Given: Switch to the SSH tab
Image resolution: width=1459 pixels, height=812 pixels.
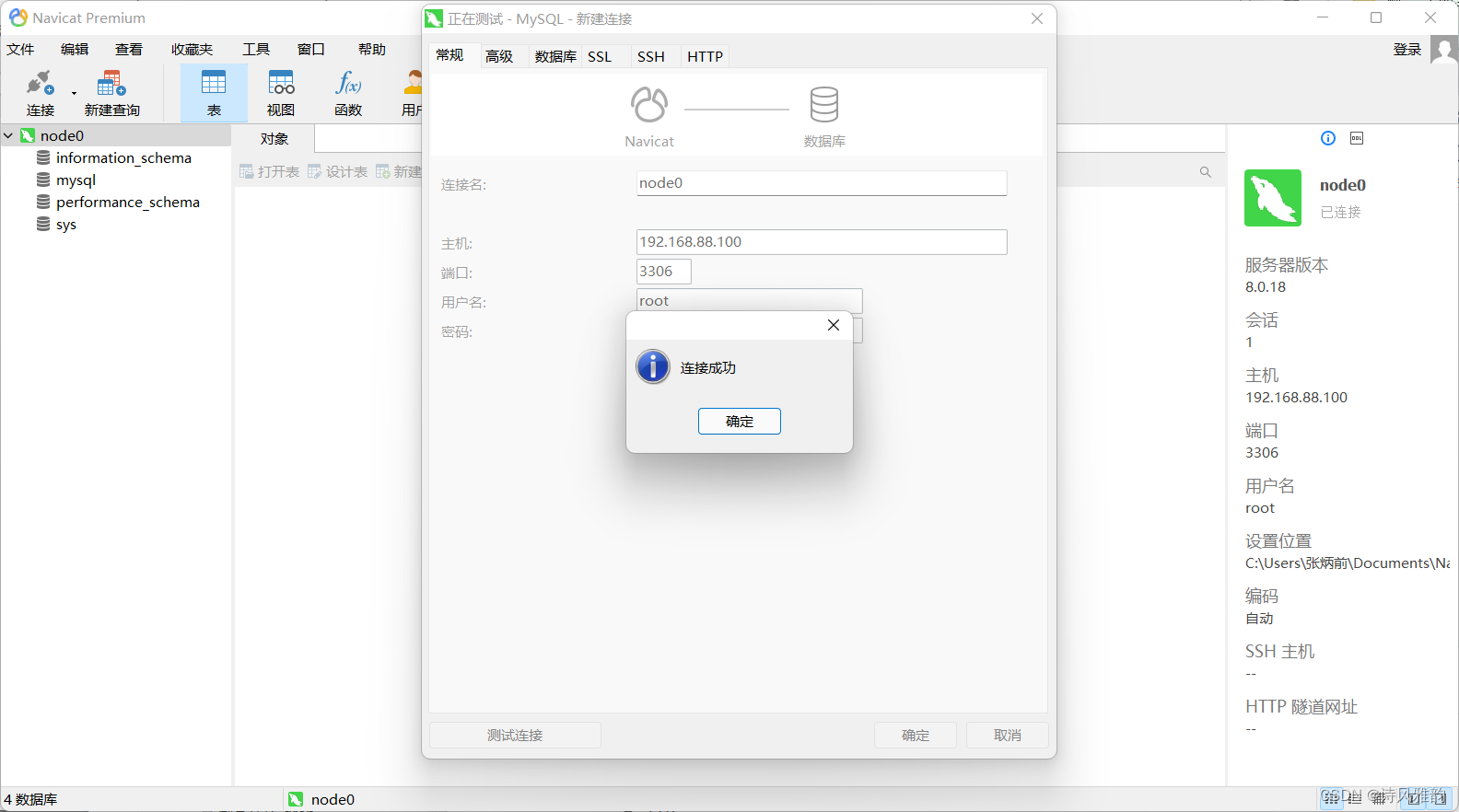Looking at the screenshot, I should click(x=651, y=56).
